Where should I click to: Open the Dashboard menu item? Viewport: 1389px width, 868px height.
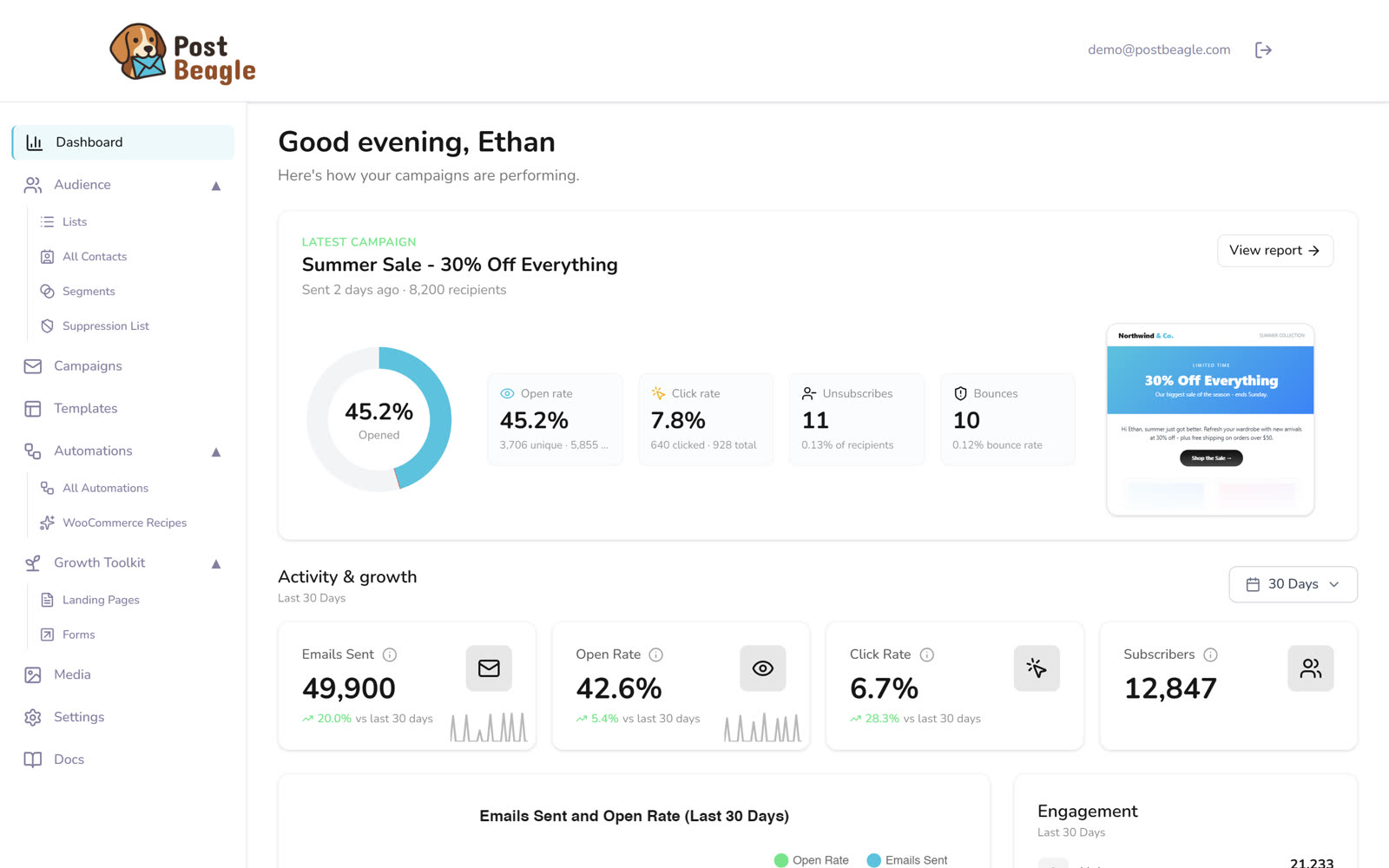click(x=123, y=142)
